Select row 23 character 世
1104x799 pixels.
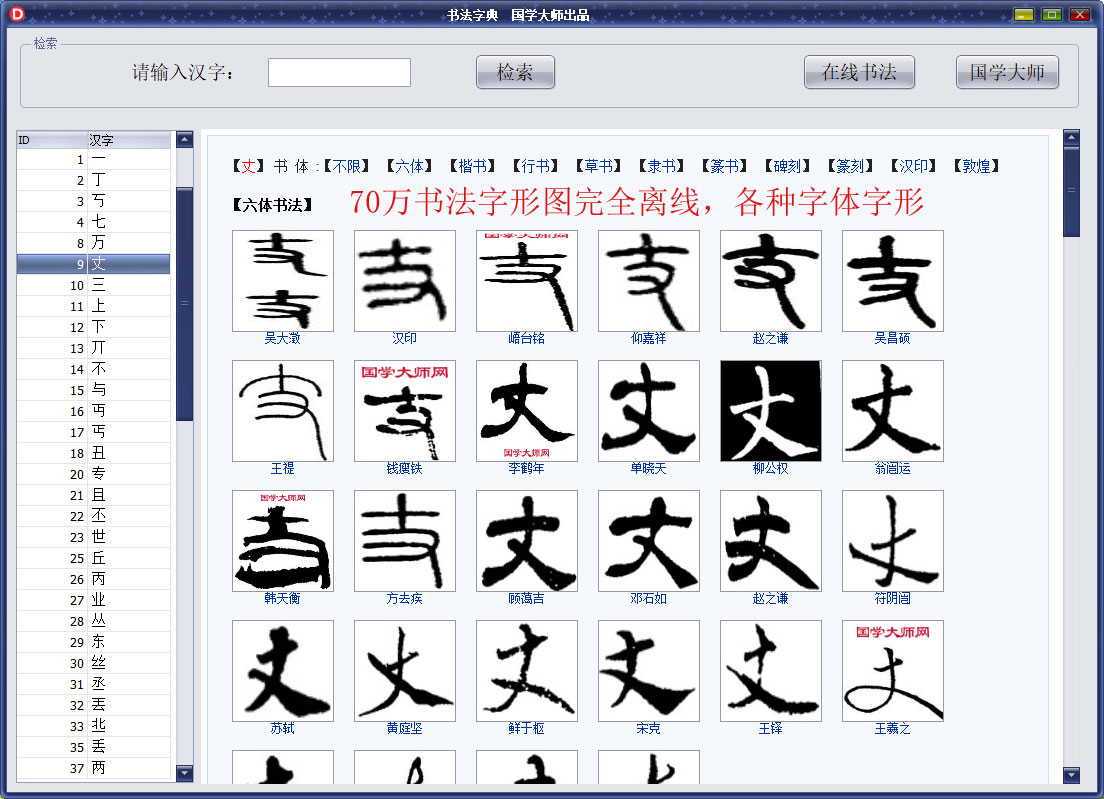coord(94,537)
